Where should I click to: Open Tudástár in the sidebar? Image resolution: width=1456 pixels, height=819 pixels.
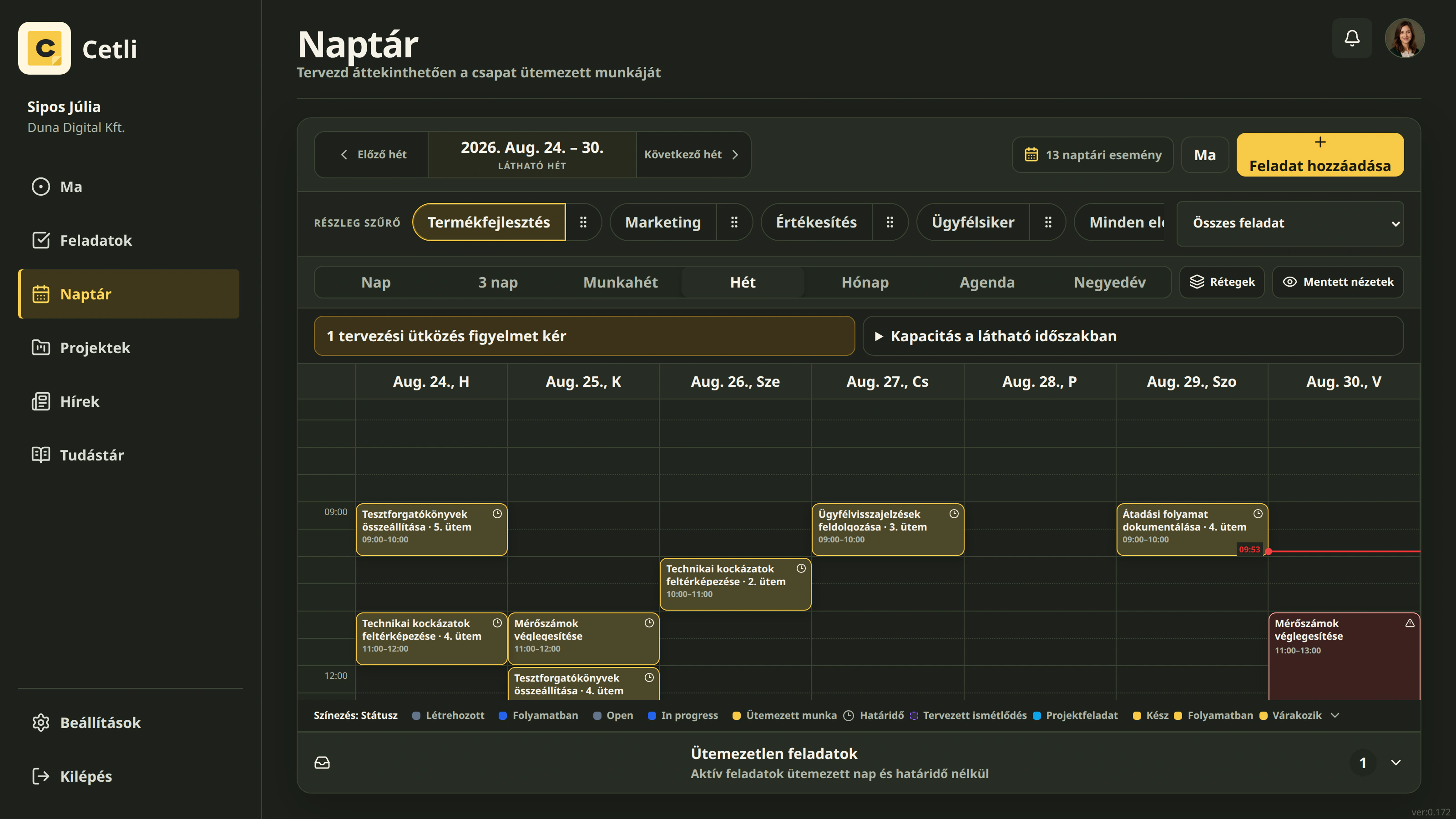pos(129,455)
